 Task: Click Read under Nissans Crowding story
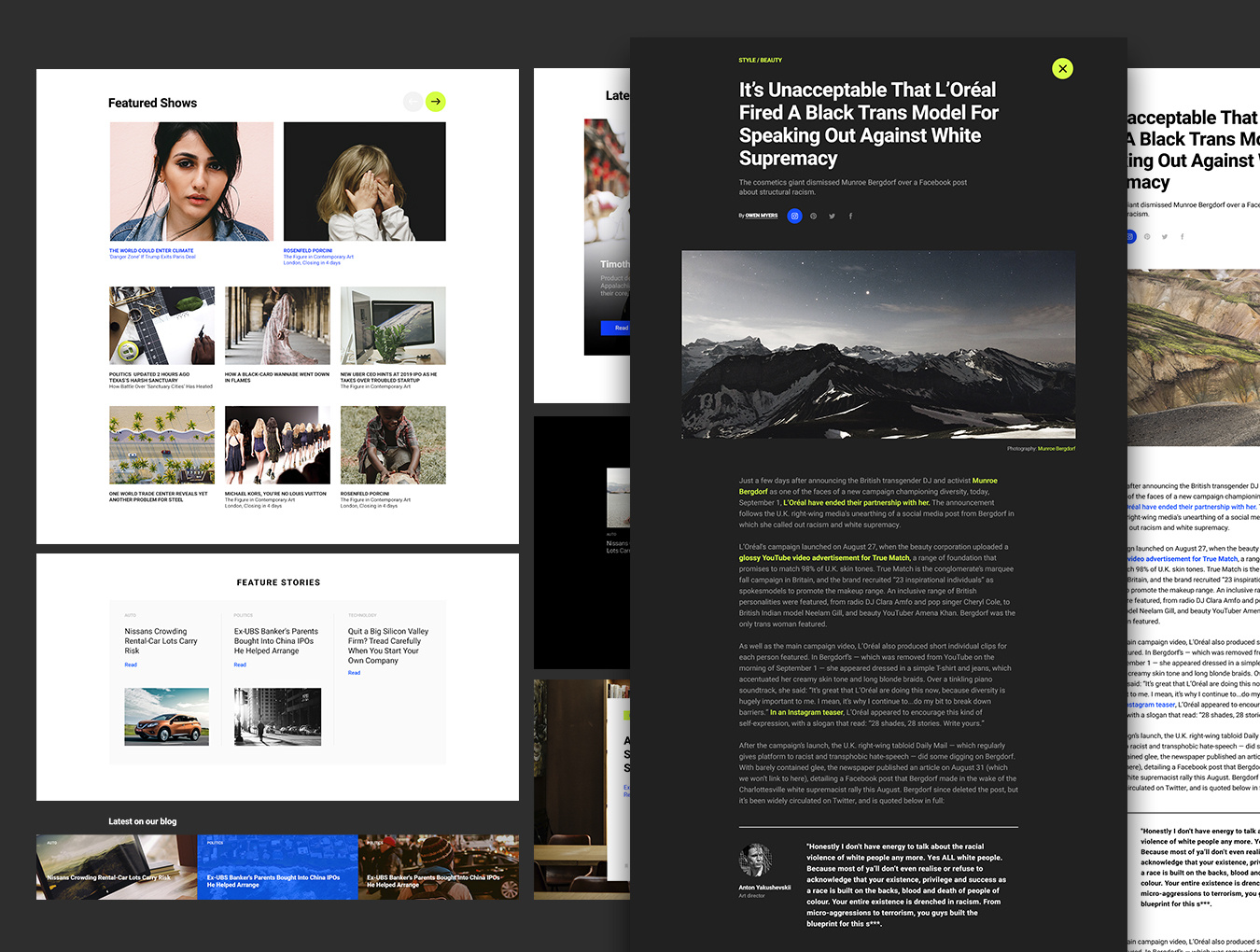click(x=131, y=665)
